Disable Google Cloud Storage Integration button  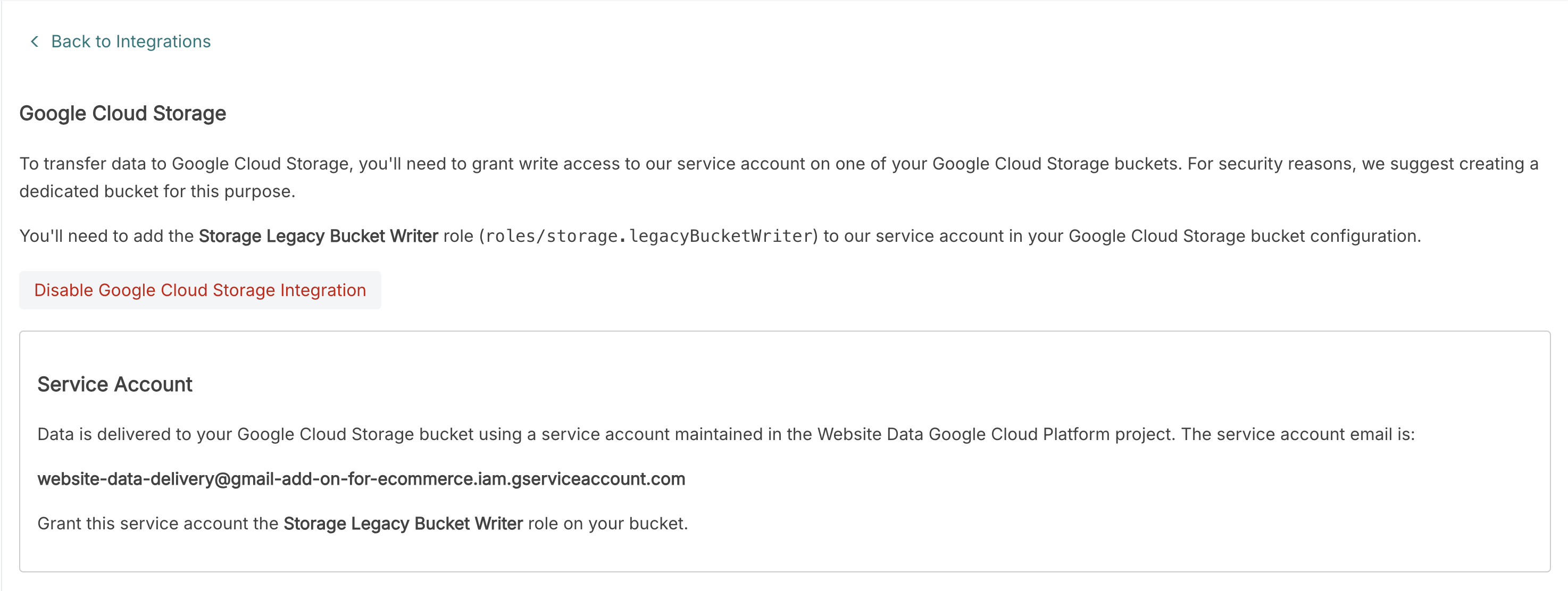[199, 290]
